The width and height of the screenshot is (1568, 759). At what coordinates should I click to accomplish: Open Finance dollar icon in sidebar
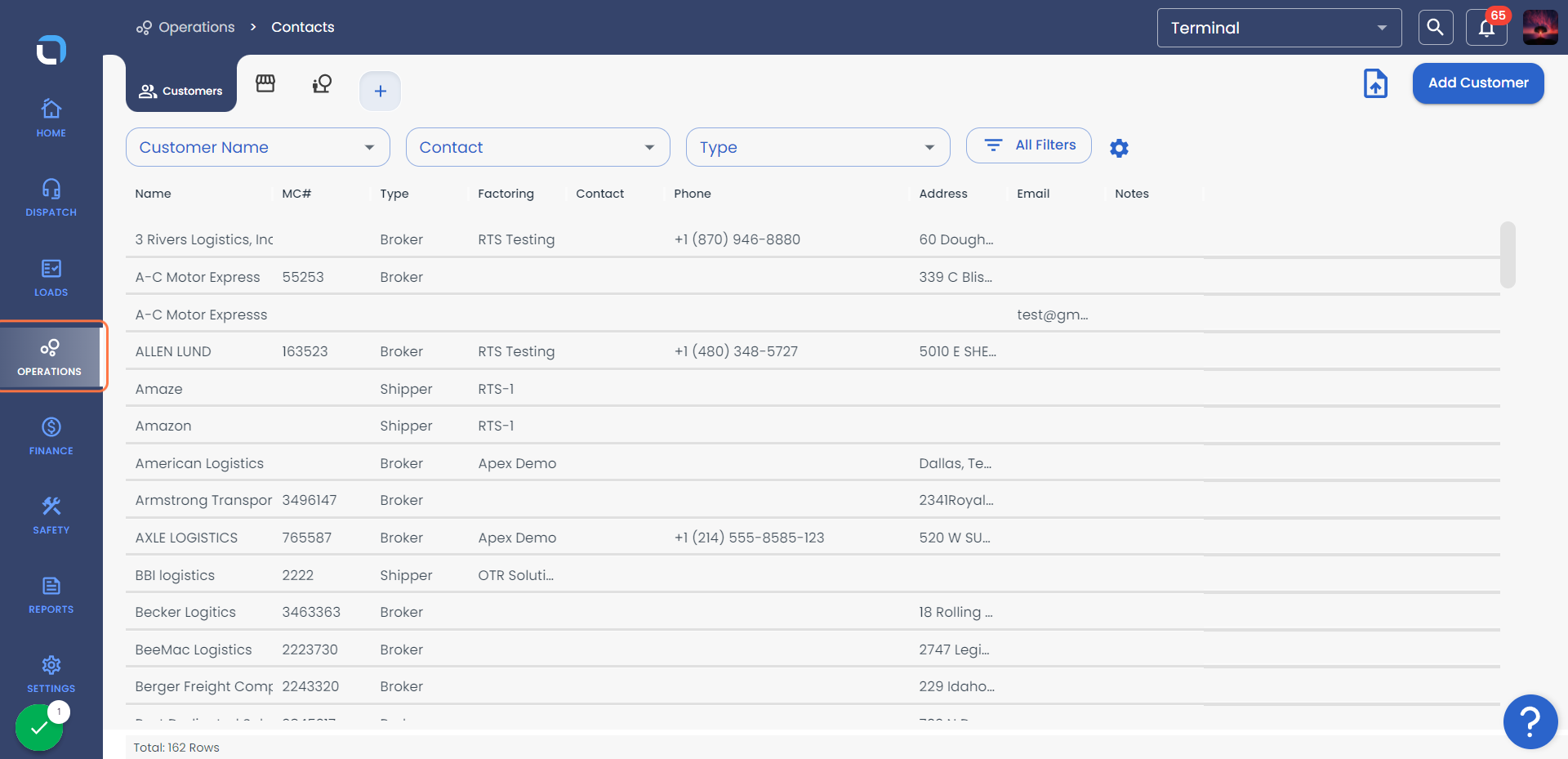(51, 426)
